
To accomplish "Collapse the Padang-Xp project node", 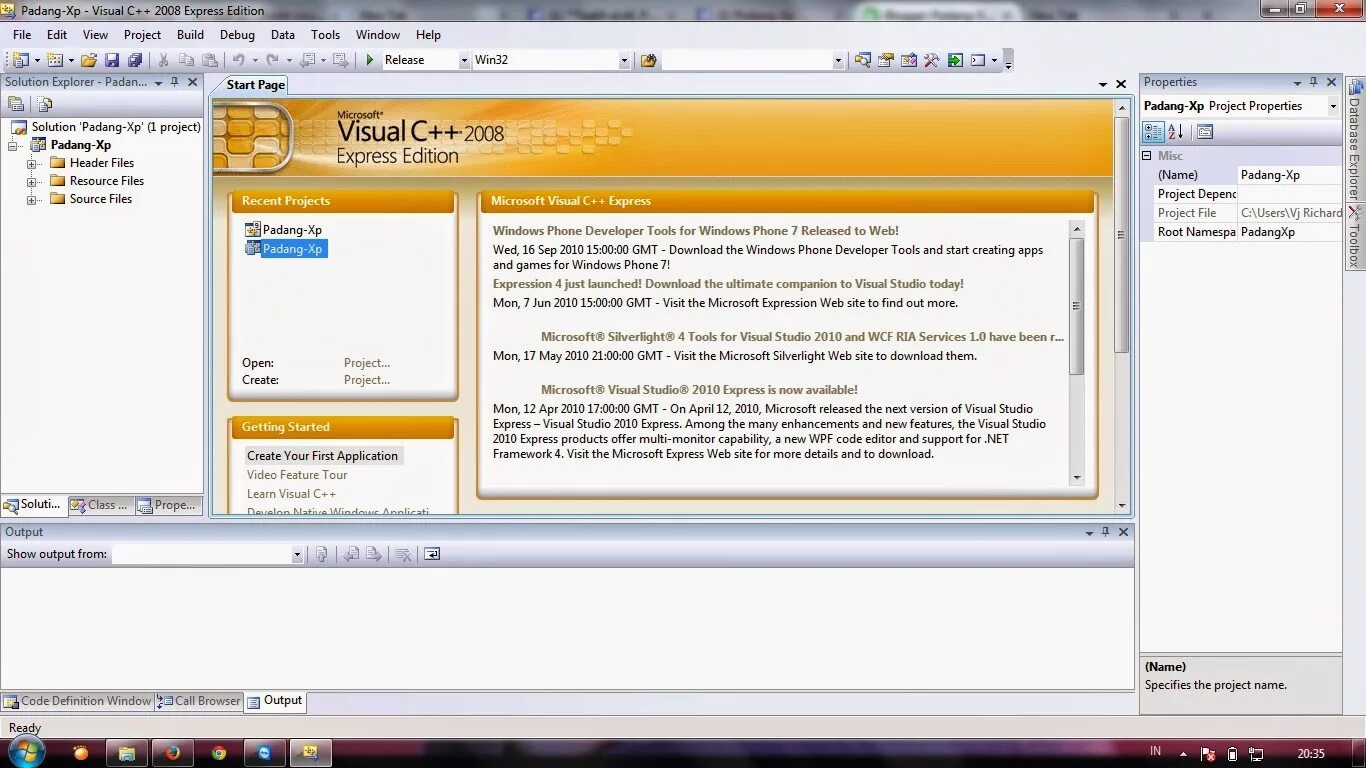I will [x=14, y=146].
